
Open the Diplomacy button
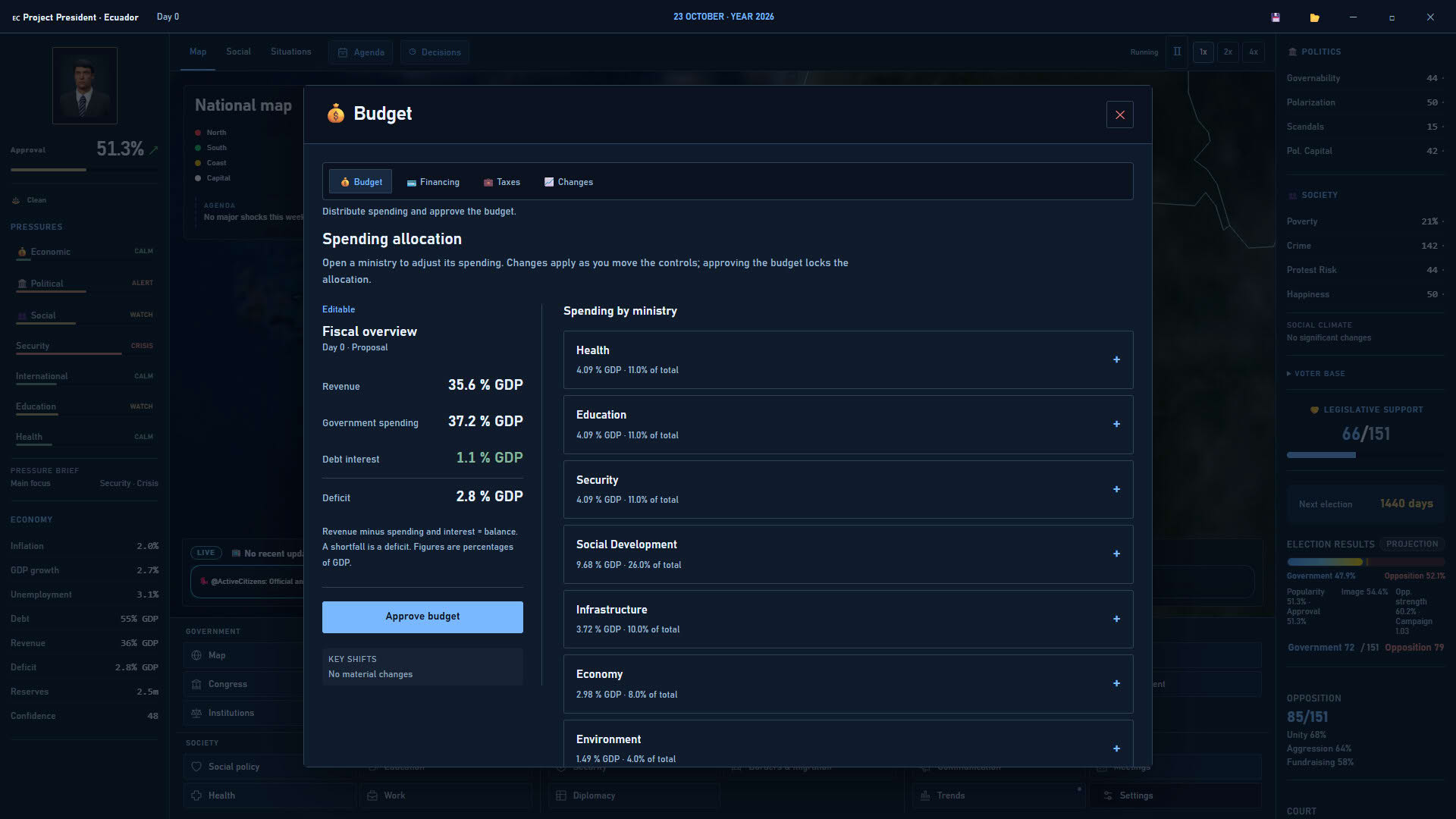coord(634,795)
